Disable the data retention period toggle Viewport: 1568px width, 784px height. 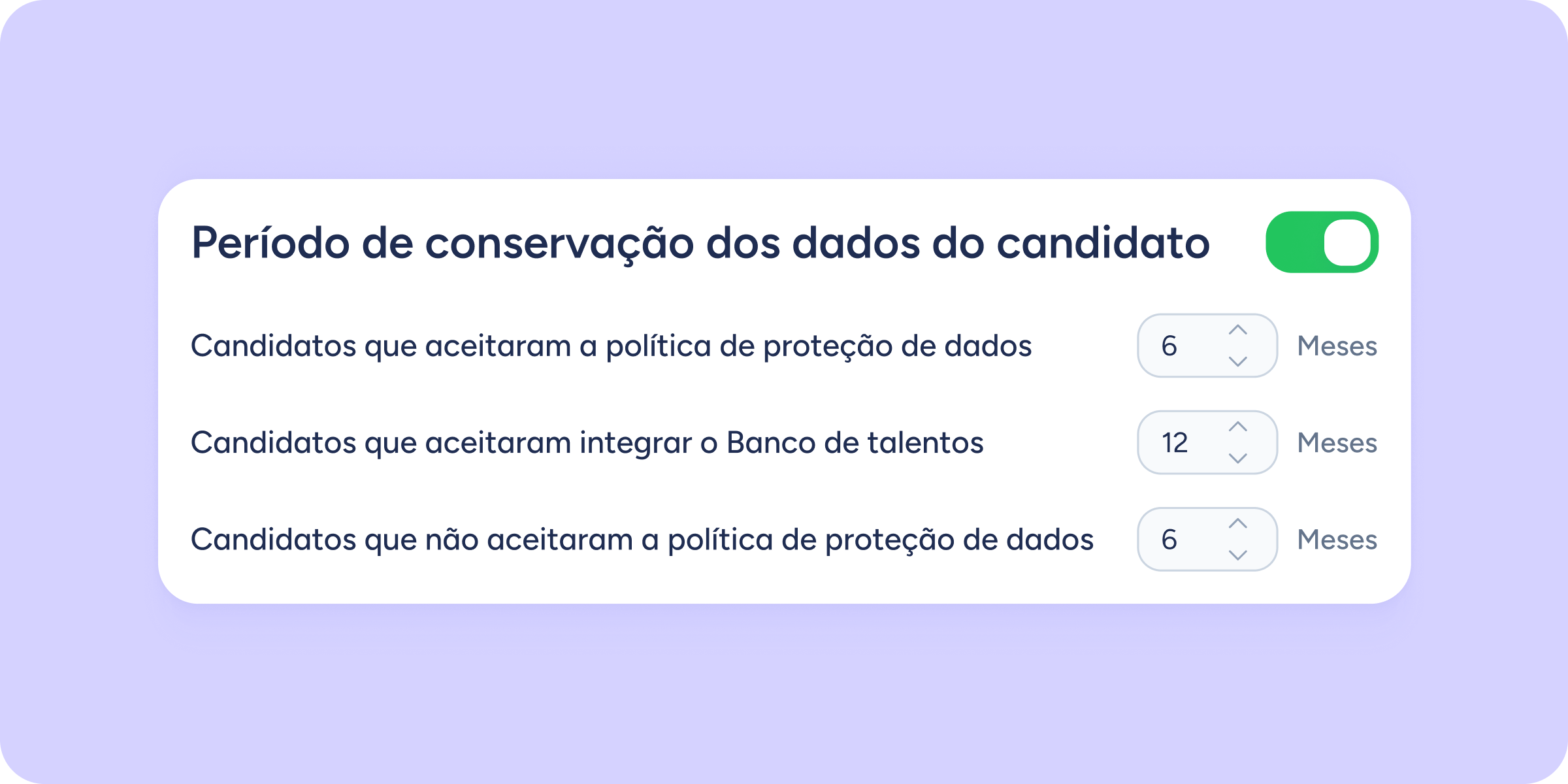click(x=1322, y=242)
